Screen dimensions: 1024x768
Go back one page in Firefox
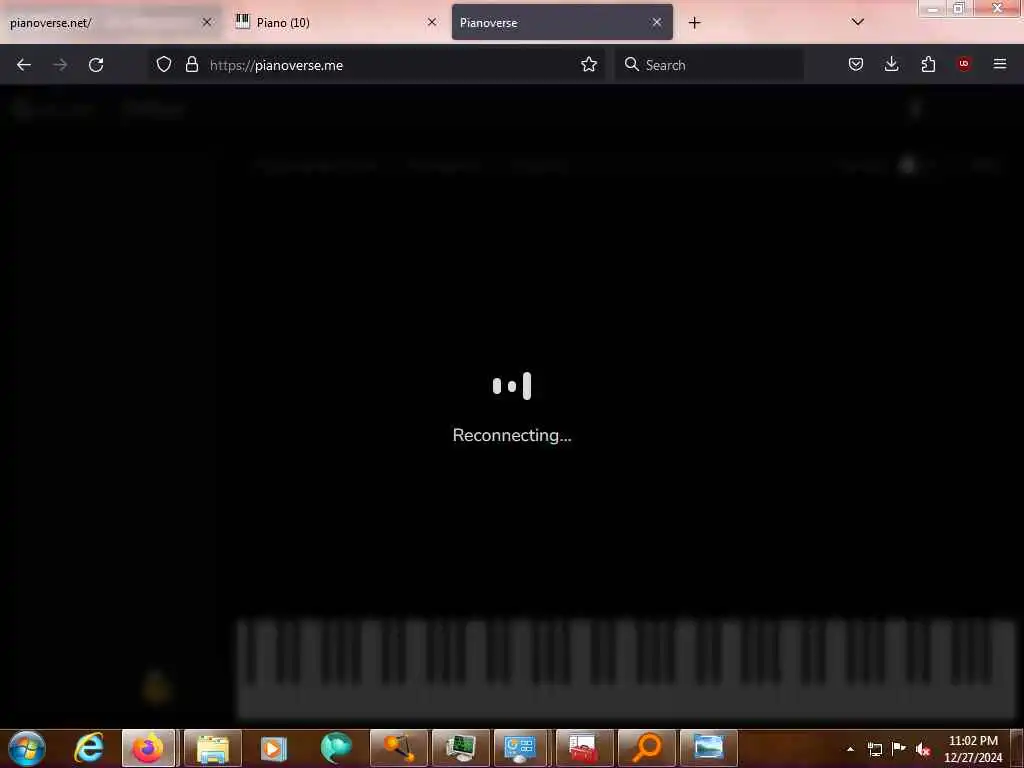(24, 65)
